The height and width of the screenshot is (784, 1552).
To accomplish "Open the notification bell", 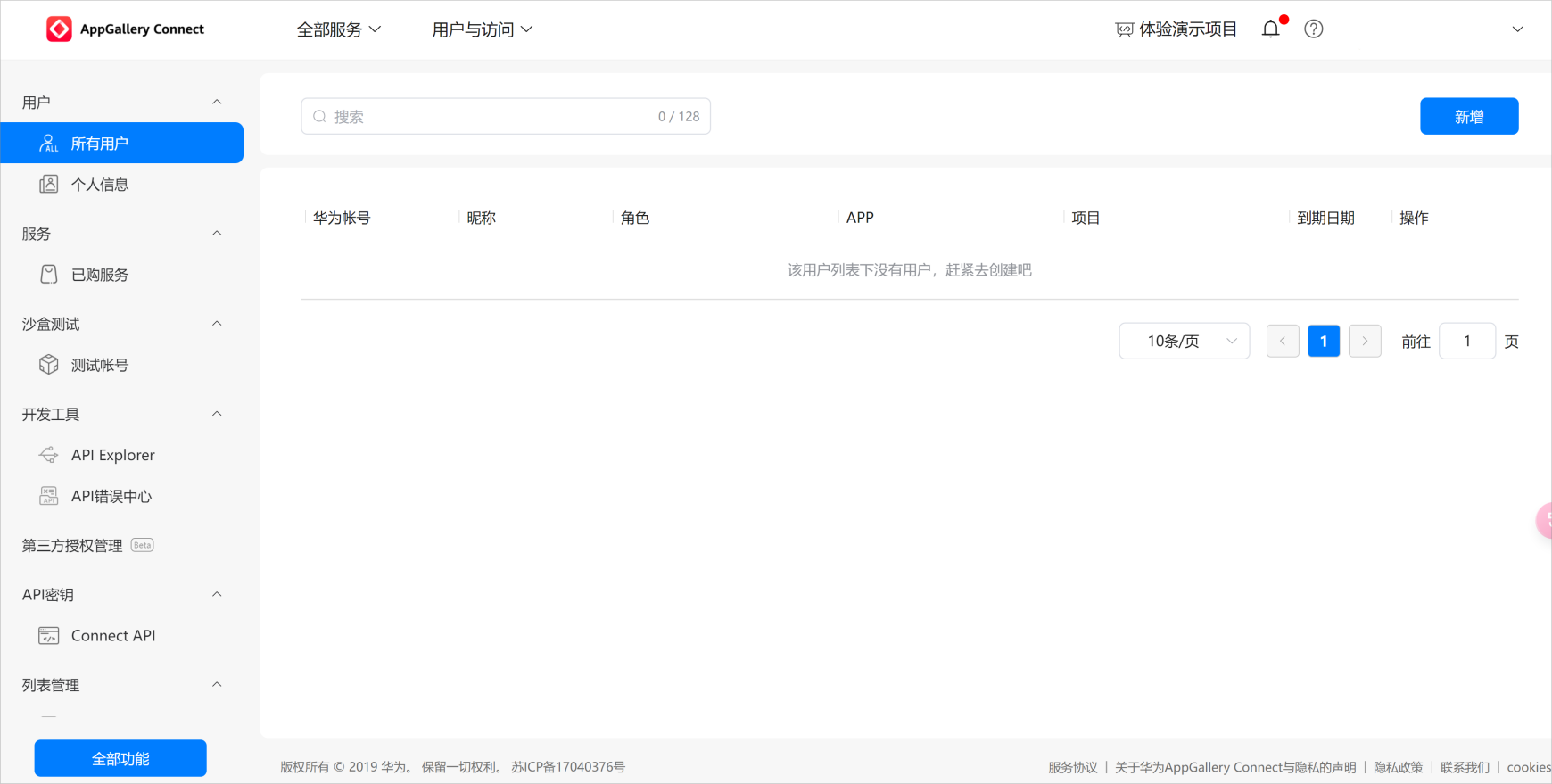I will tap(1271, 29).
